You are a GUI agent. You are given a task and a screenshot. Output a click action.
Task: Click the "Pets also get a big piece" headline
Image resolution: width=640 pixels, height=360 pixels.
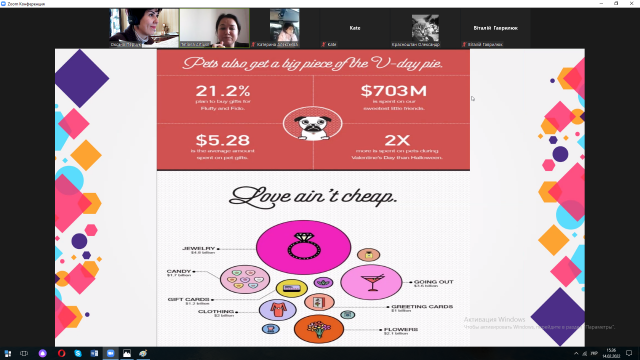click(313, 63)
